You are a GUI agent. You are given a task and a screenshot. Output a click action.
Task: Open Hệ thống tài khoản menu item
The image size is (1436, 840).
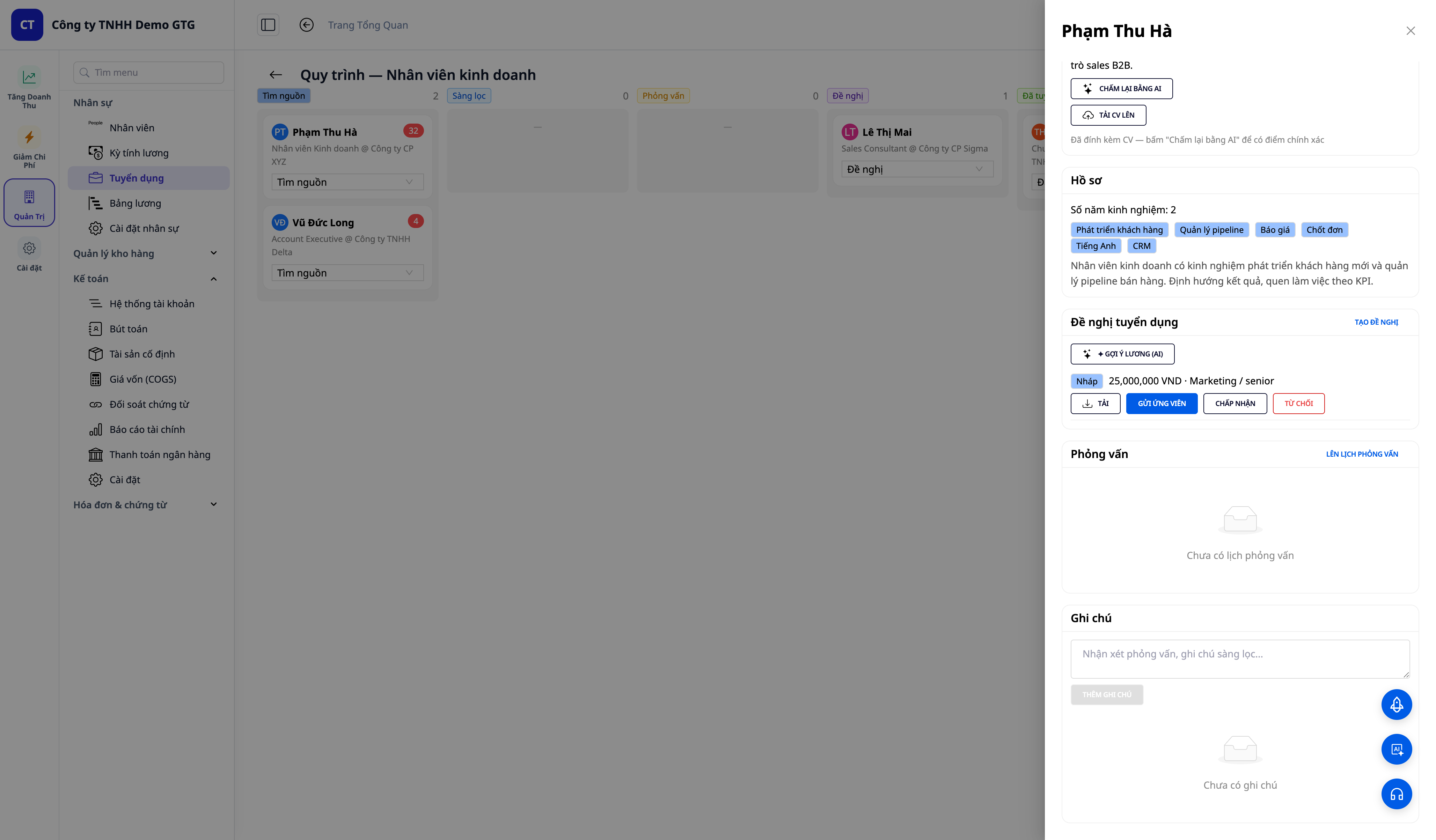click(x=148, y=304)
